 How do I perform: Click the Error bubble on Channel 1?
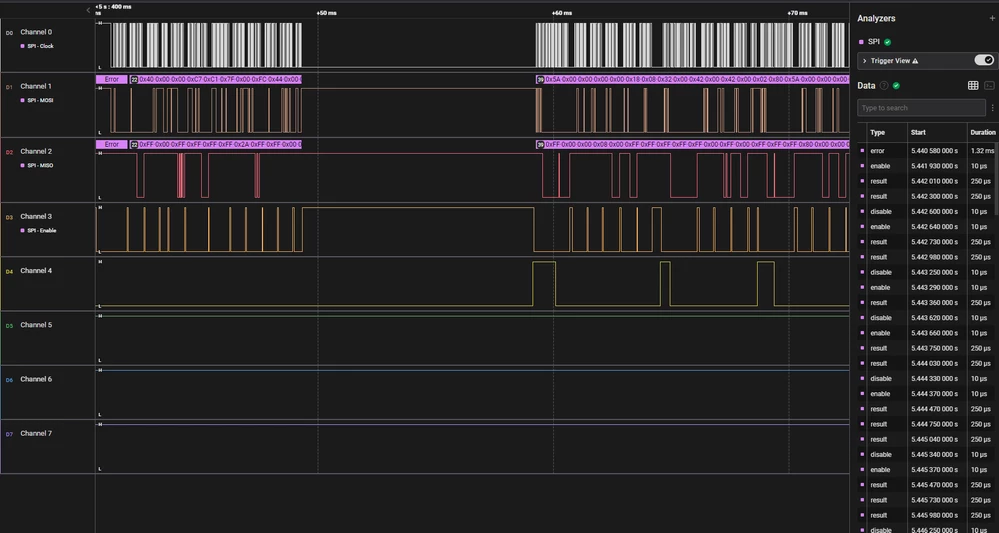[x=111, y=80]
